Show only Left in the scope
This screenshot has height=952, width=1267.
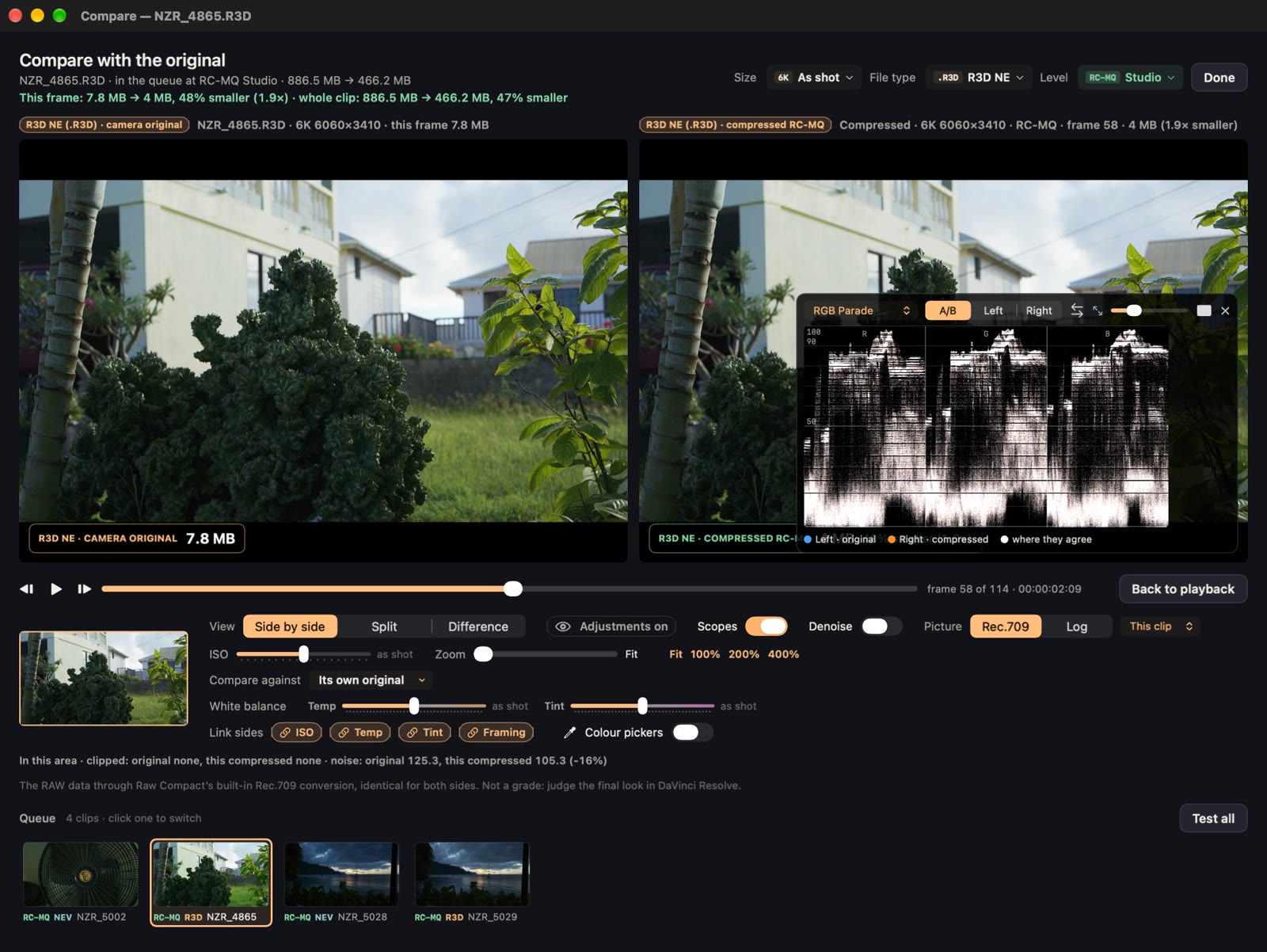click(993, 310)
